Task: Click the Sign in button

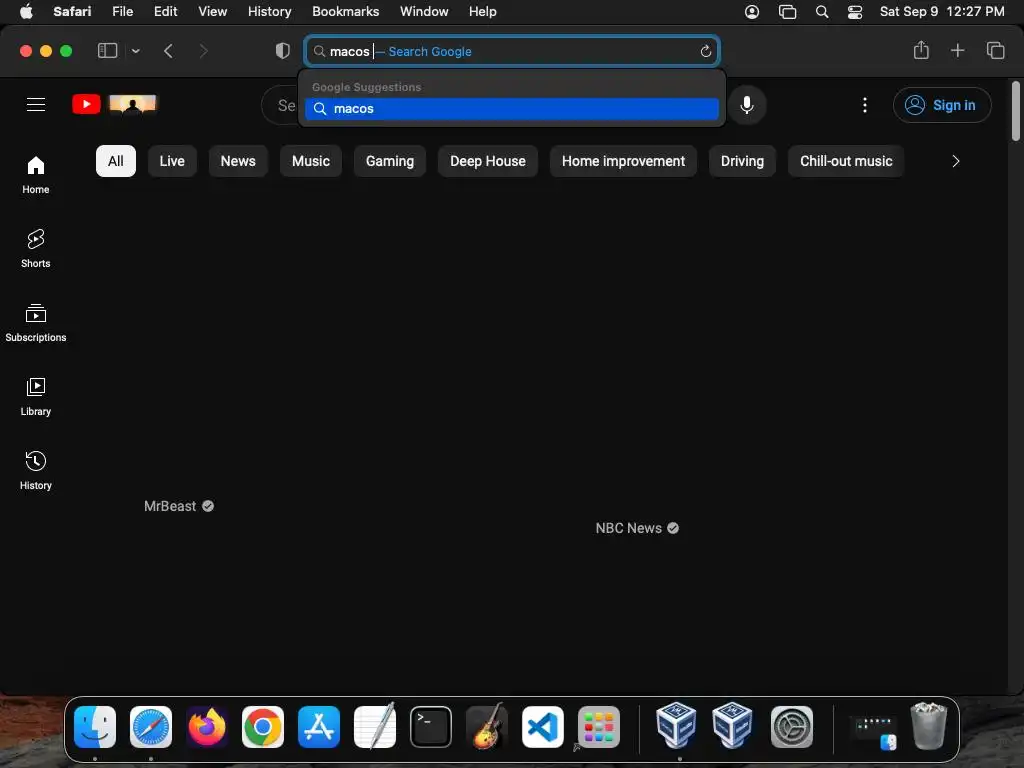Action: pos(942,105)
